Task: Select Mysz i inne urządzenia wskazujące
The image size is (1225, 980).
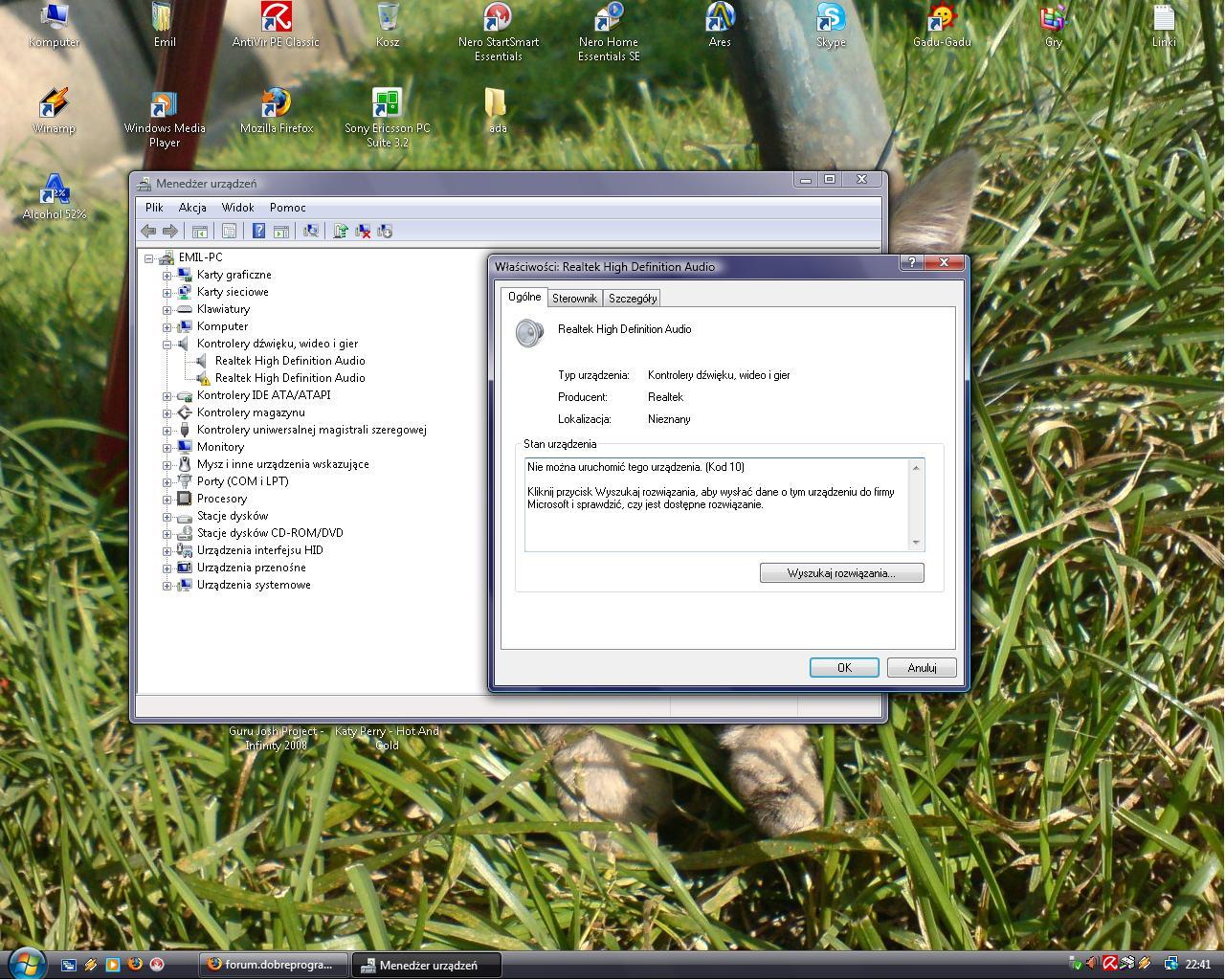Action: coord(282,464)
